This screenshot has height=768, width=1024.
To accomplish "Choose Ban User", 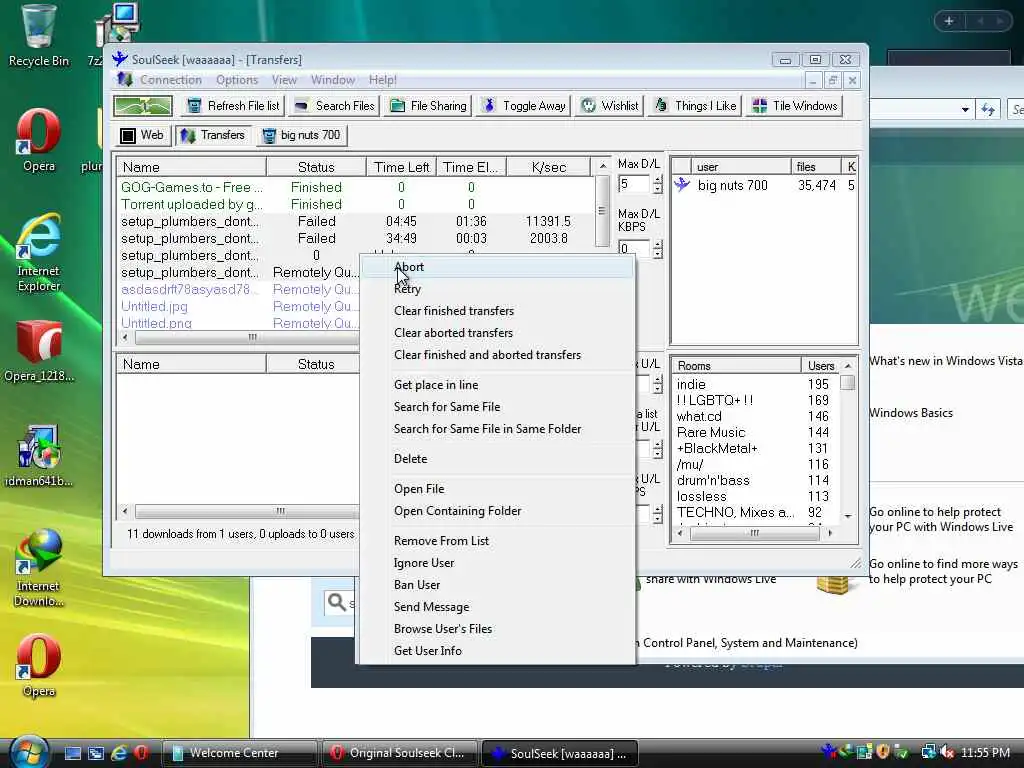I will [x=497, y=584].
